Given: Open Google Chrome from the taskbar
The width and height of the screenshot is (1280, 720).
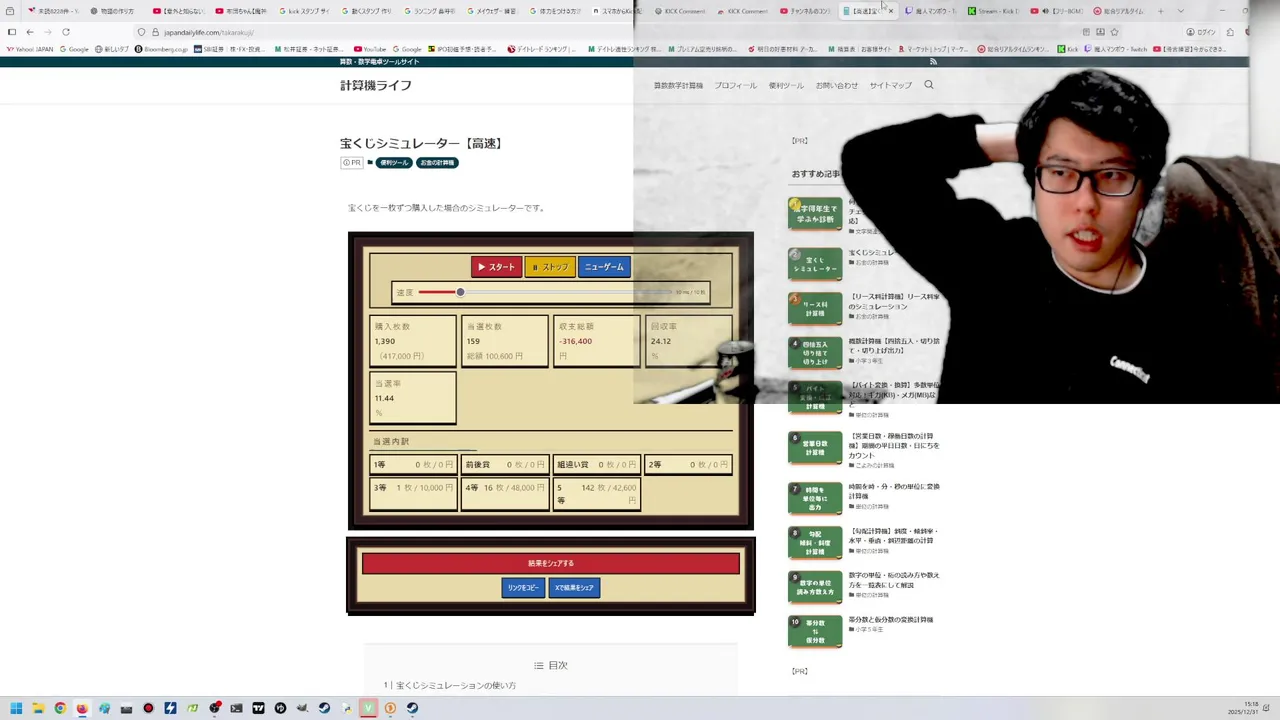Looking at the screenshot, I should [60, 708].
